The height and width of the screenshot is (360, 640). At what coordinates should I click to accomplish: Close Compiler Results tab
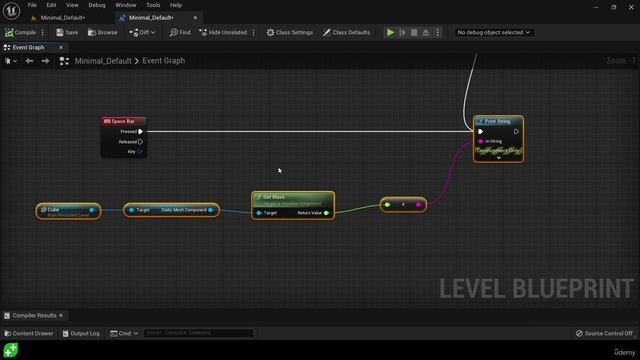[x=61, y=316]
